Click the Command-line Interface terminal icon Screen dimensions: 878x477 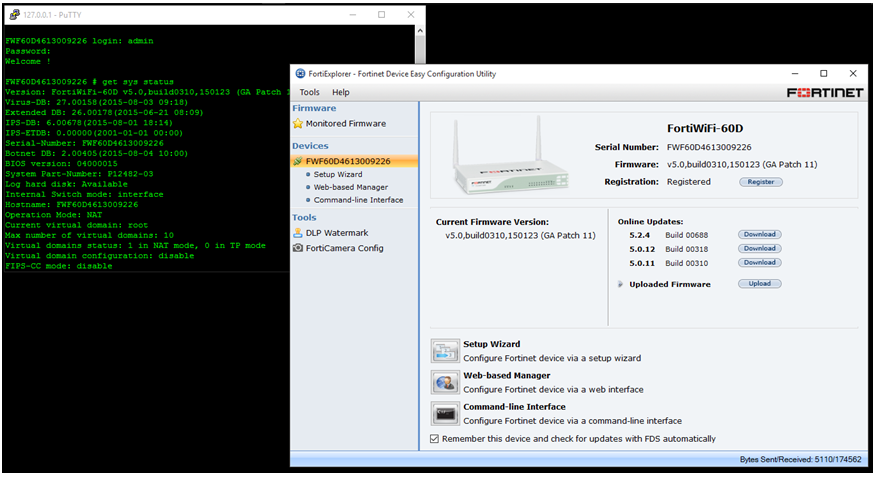tap(445, 414)
